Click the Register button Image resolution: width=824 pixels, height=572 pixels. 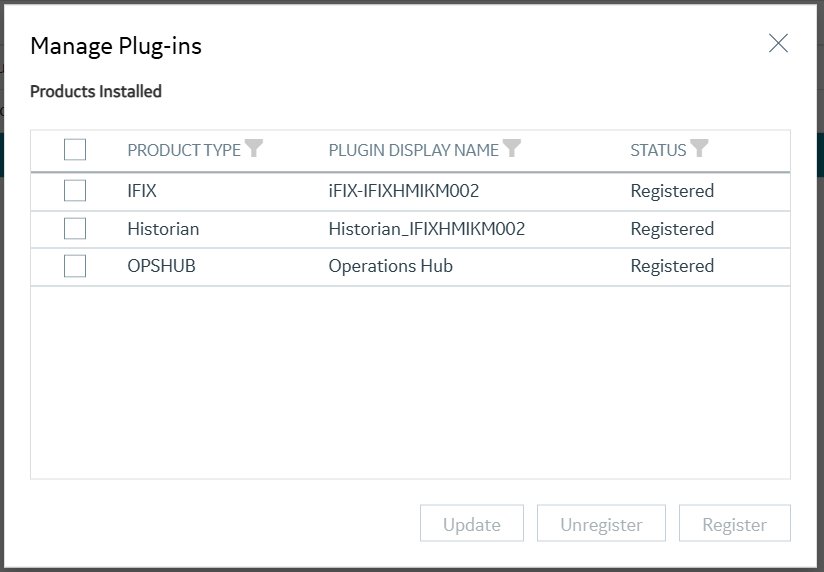(735, 524)
